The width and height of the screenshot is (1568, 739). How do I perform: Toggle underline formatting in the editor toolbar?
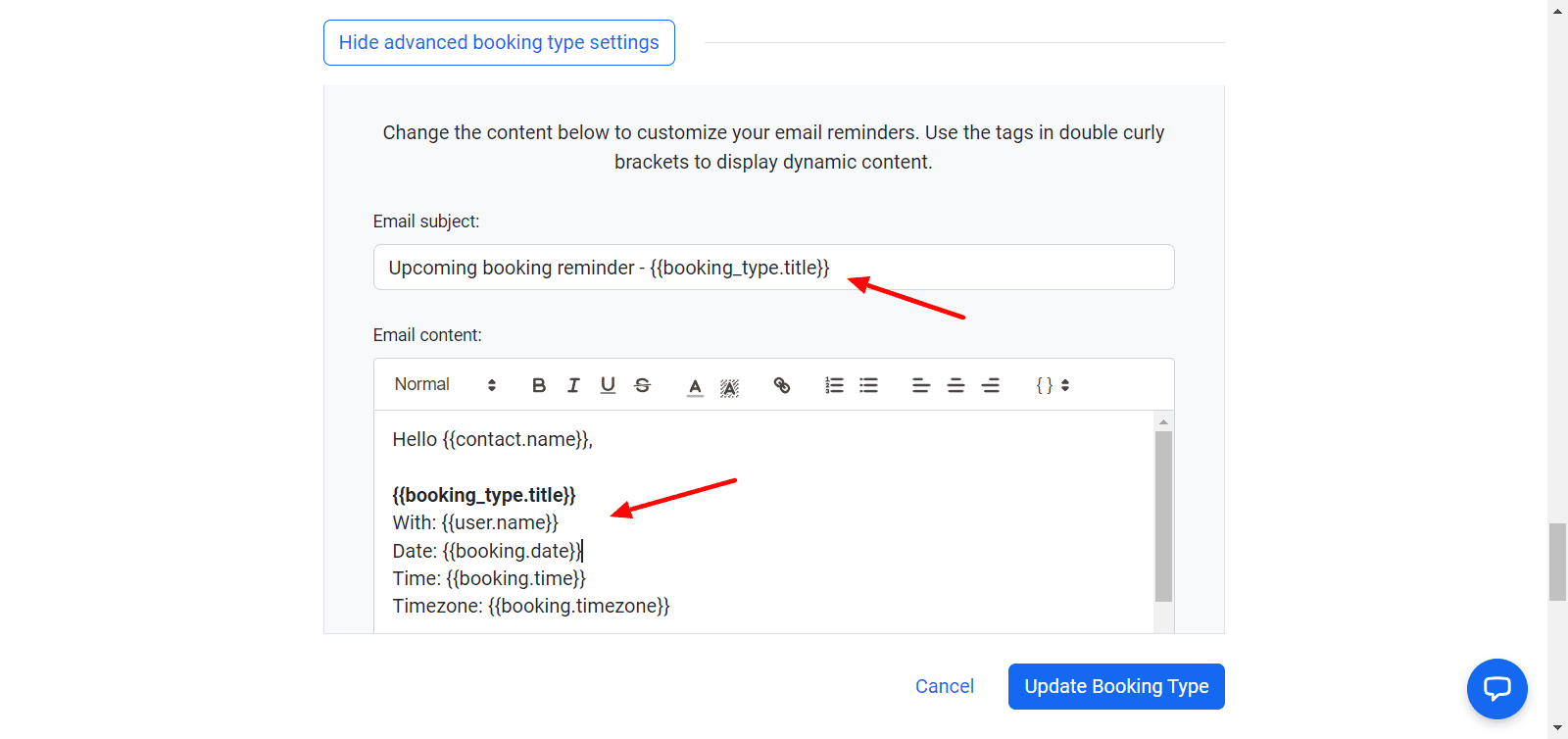pos(608,385)
